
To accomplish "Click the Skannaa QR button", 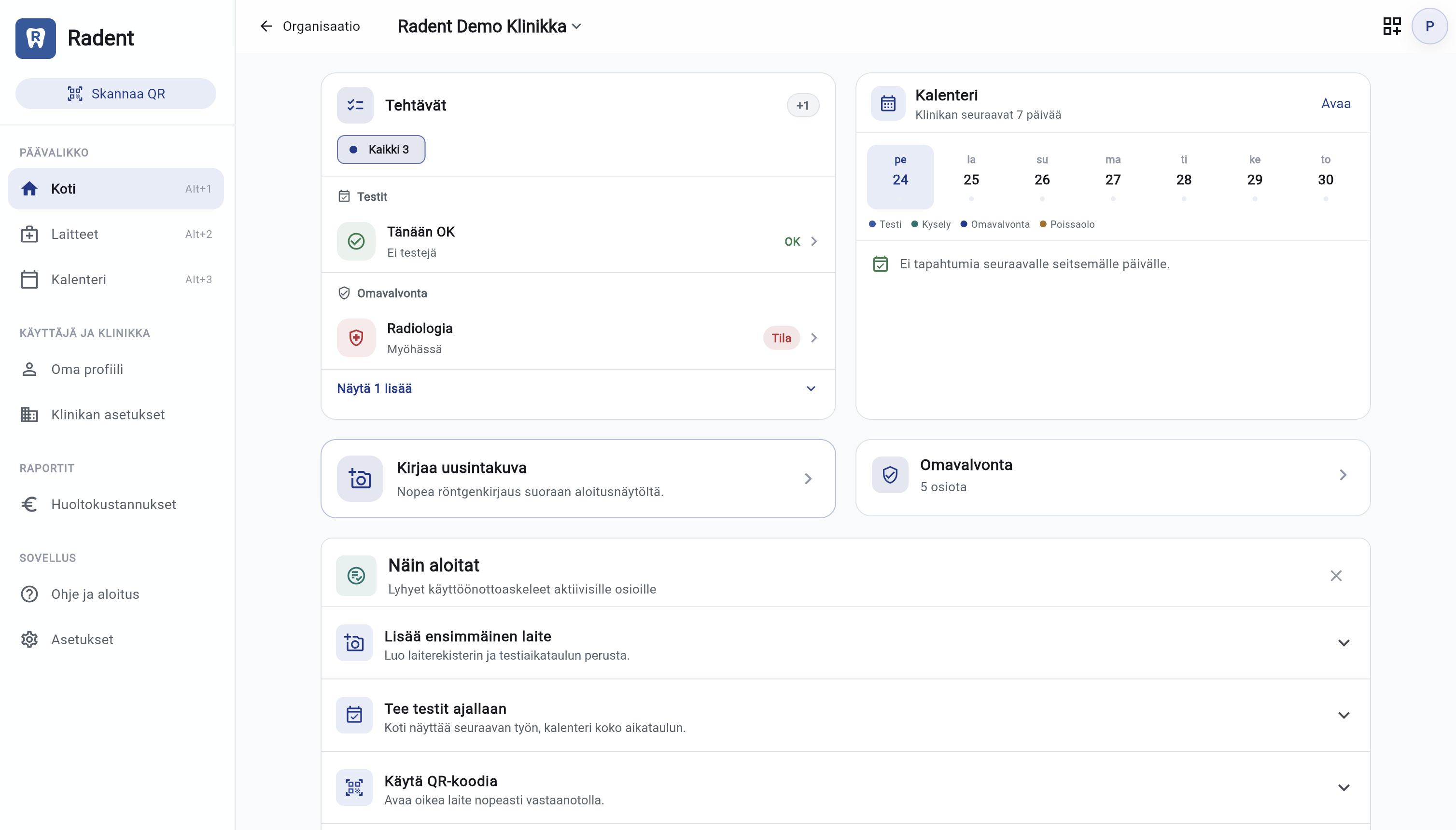I will (116, 94).
